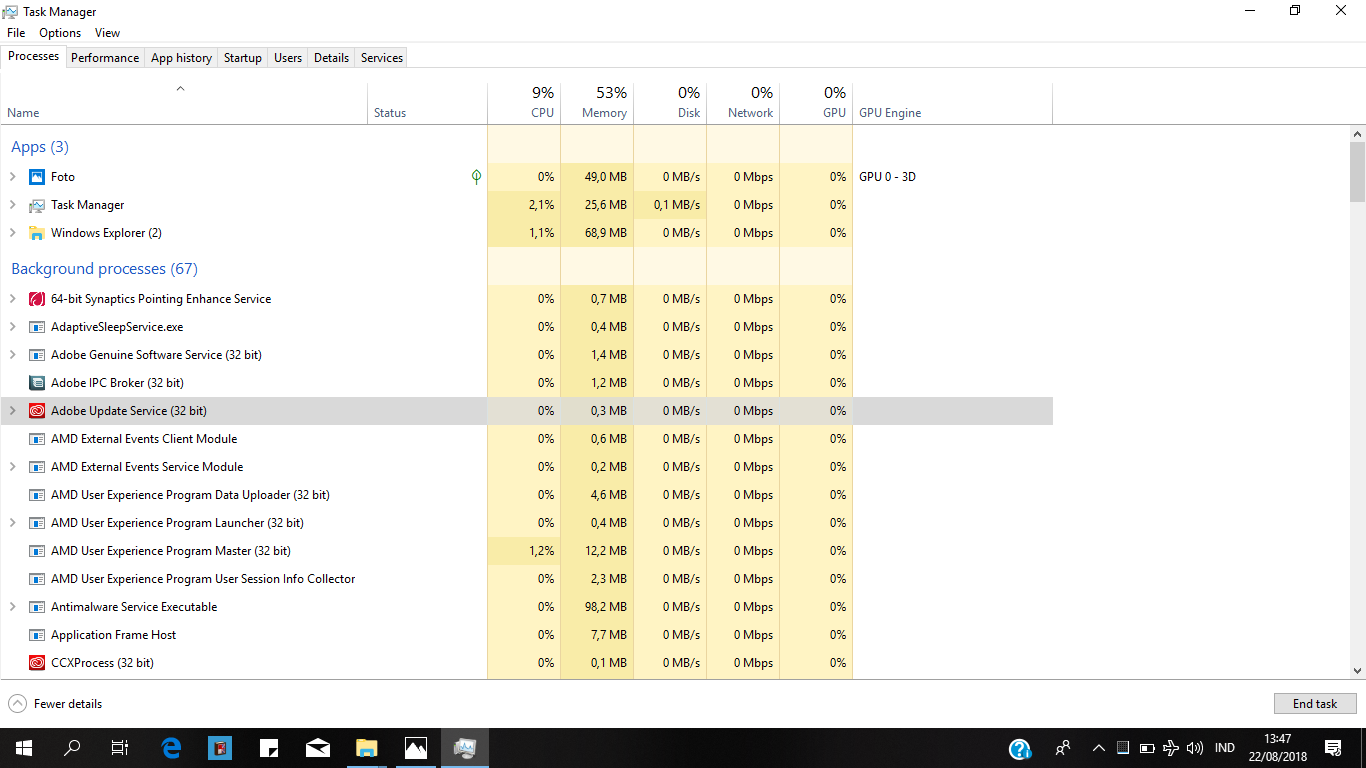Switch to the Details tab

pos(331,58)
